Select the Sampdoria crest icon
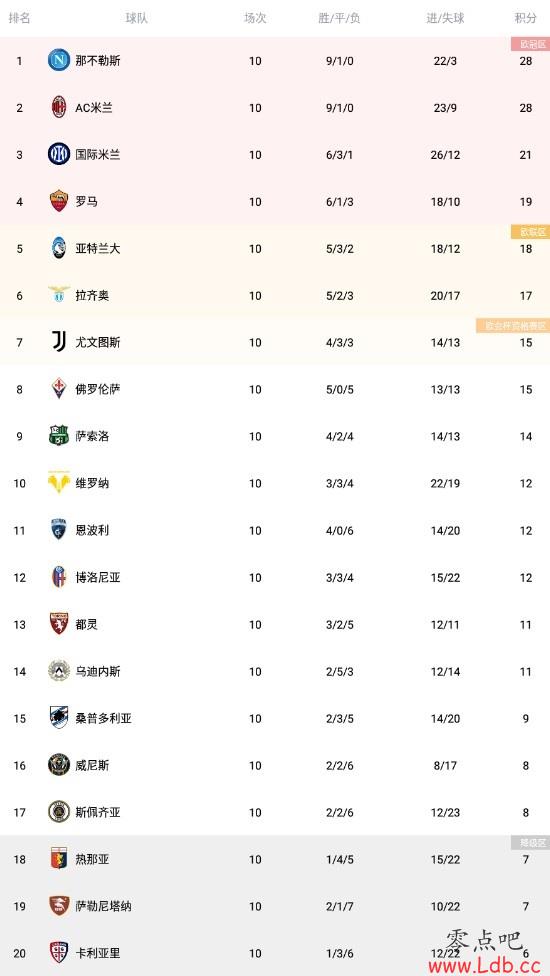The image size is (550, 976). (59, 718)
